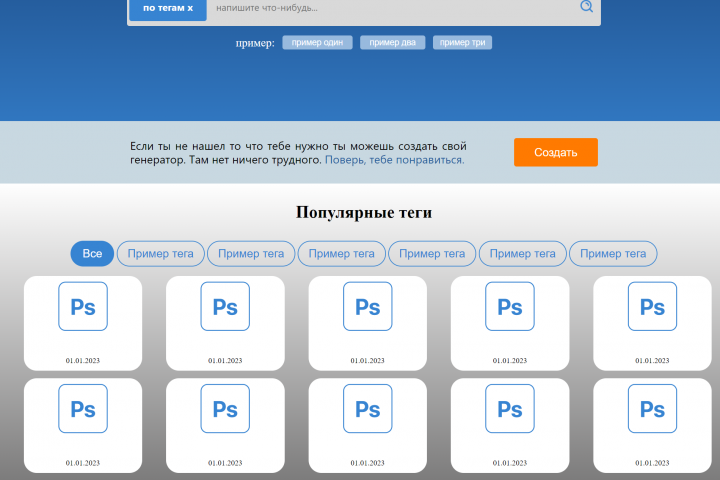Image resolution: width=720 pixels, height=480 pixels.
Task: Open the 'Поверь, тебе понравиться.' link
Action: point(394,160)
